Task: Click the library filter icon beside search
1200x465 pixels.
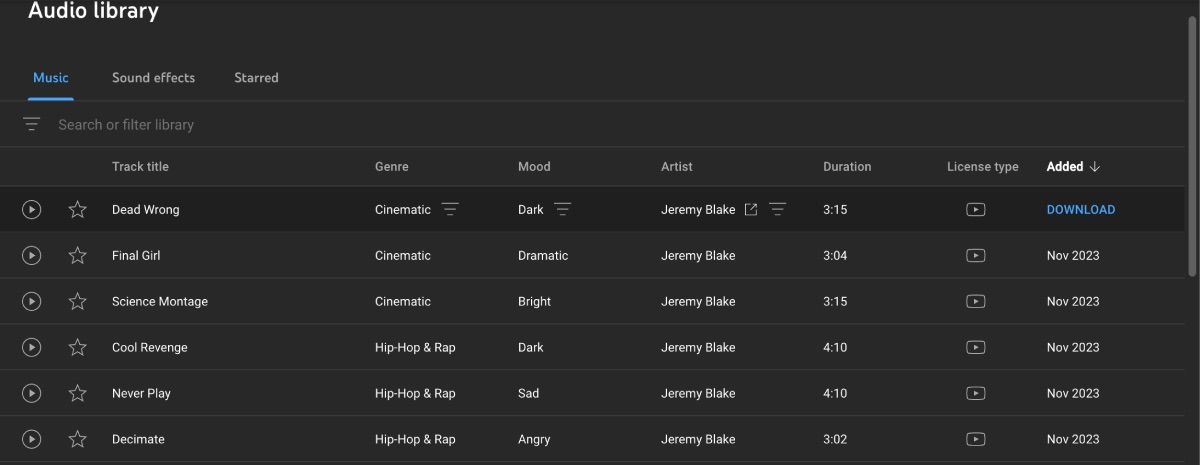Action: pyautogui.click(x=32, y=125)
